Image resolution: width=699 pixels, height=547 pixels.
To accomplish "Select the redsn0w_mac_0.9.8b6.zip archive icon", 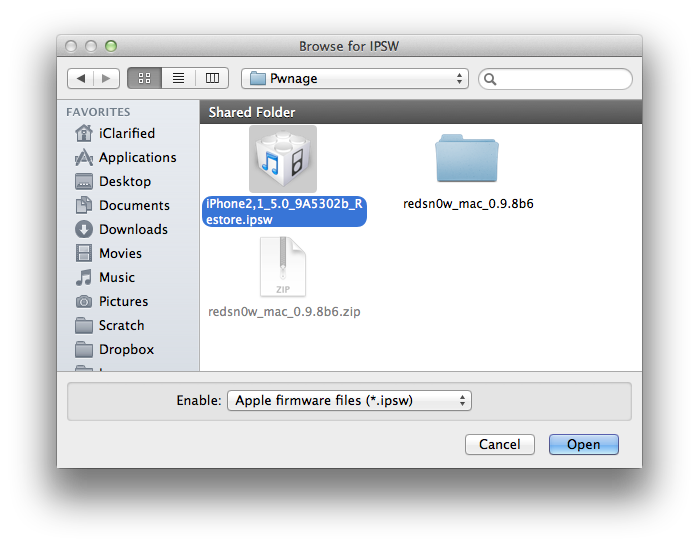I will pyautogui.click(x=283, y=267).
